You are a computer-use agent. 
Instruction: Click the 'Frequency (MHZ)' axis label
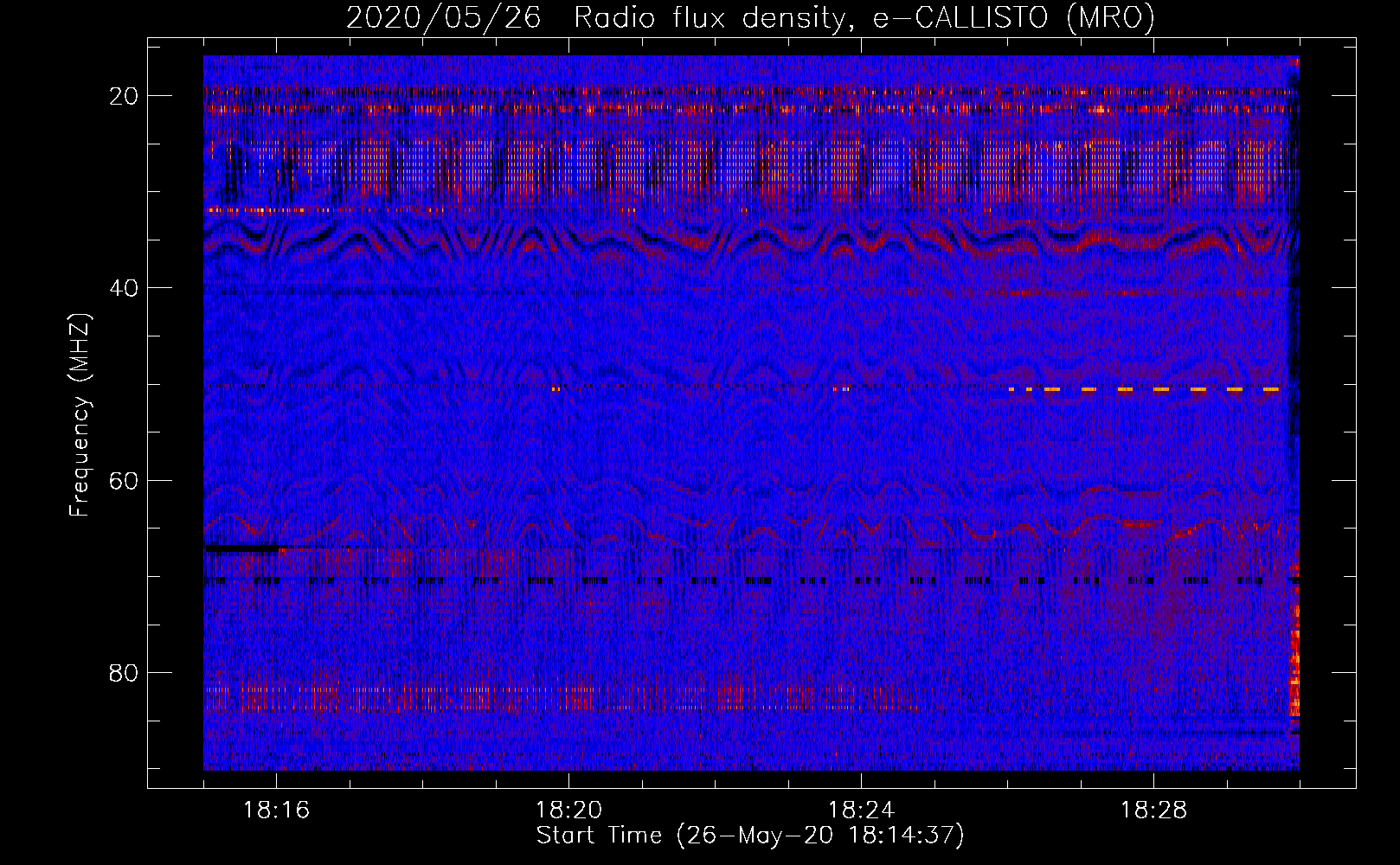pos(80,415)
